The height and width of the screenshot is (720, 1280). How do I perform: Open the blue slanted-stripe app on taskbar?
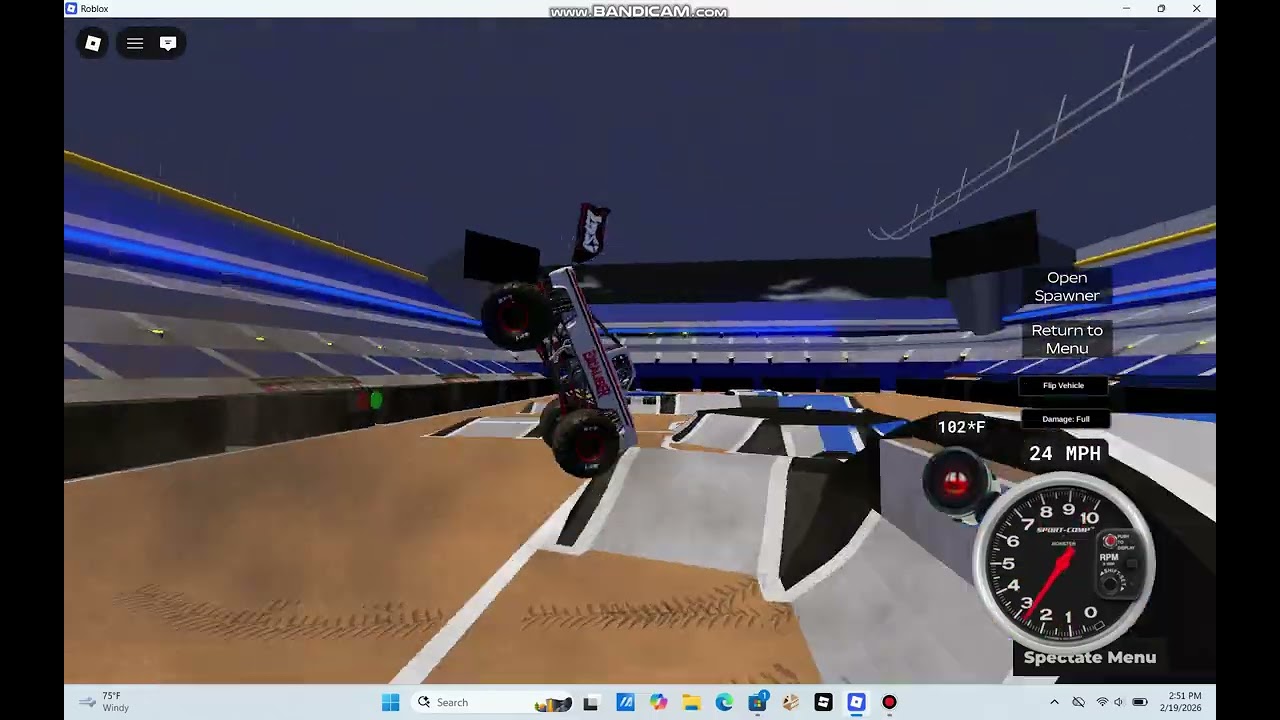[625, 702]
